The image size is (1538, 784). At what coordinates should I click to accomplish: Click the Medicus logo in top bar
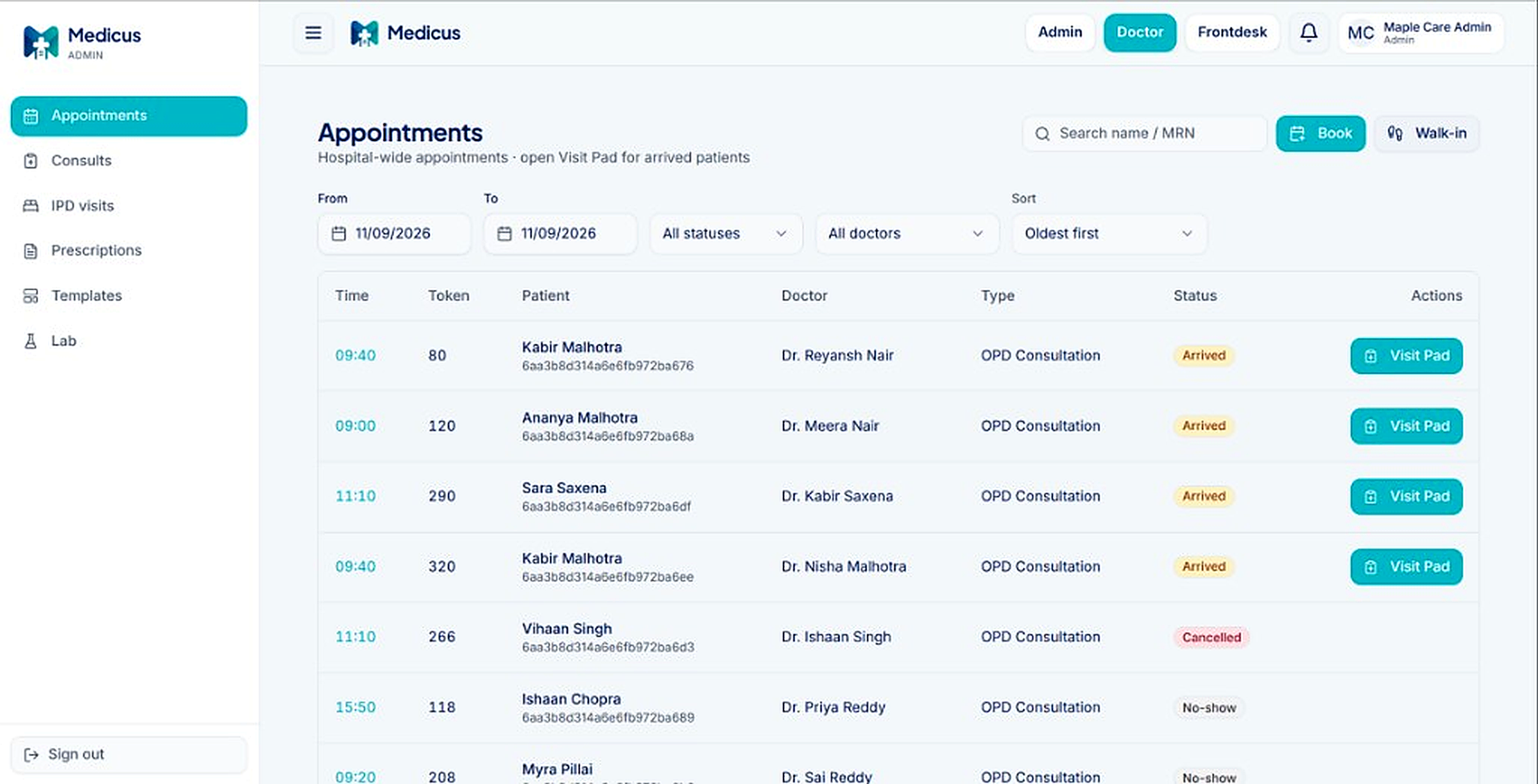pos(364,33)
